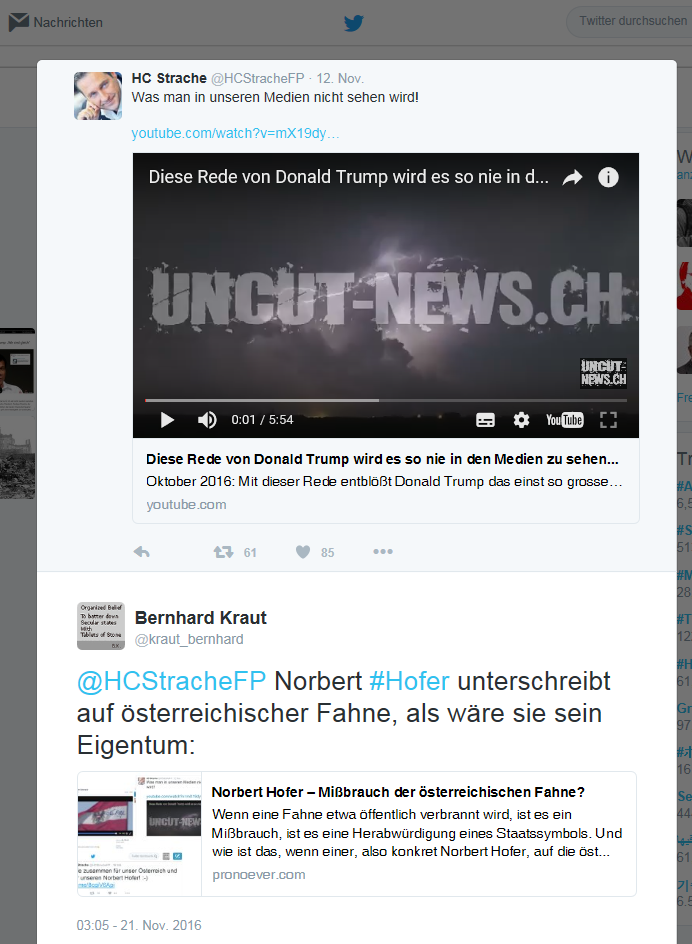Screen dimensions: 692x944
Task: Like the HC Strache tweet
Action: click(x=303, y=551)
